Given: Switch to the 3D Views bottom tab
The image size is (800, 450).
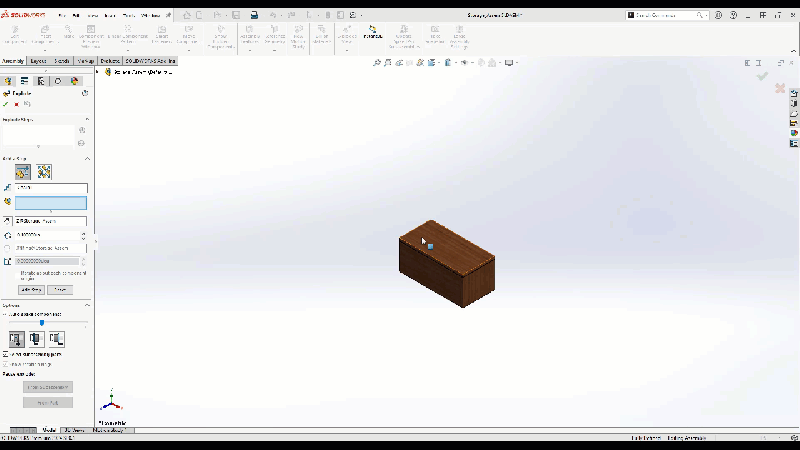Looking at the screenshot, I should [x=74, y=430].
